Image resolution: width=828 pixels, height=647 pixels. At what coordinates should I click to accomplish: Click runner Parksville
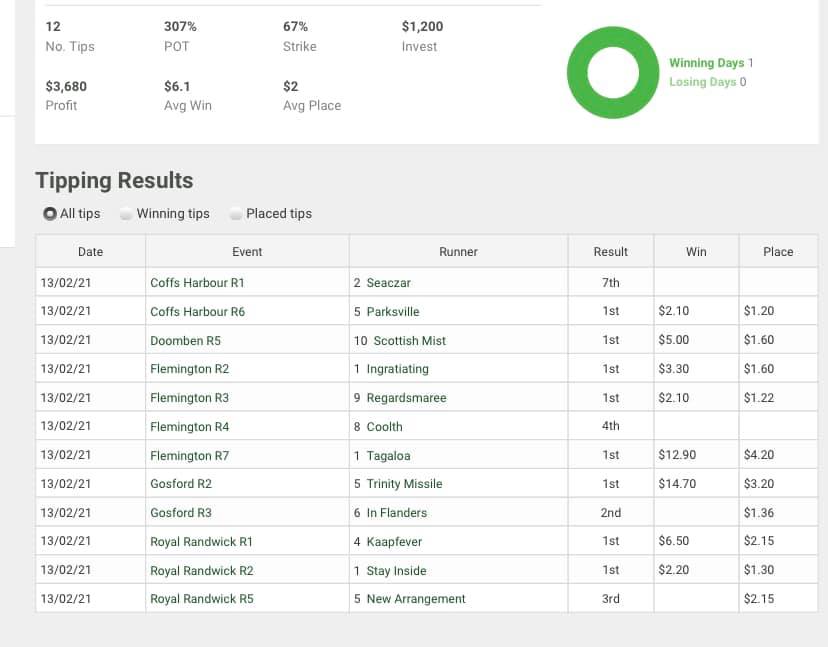(393, 312)
